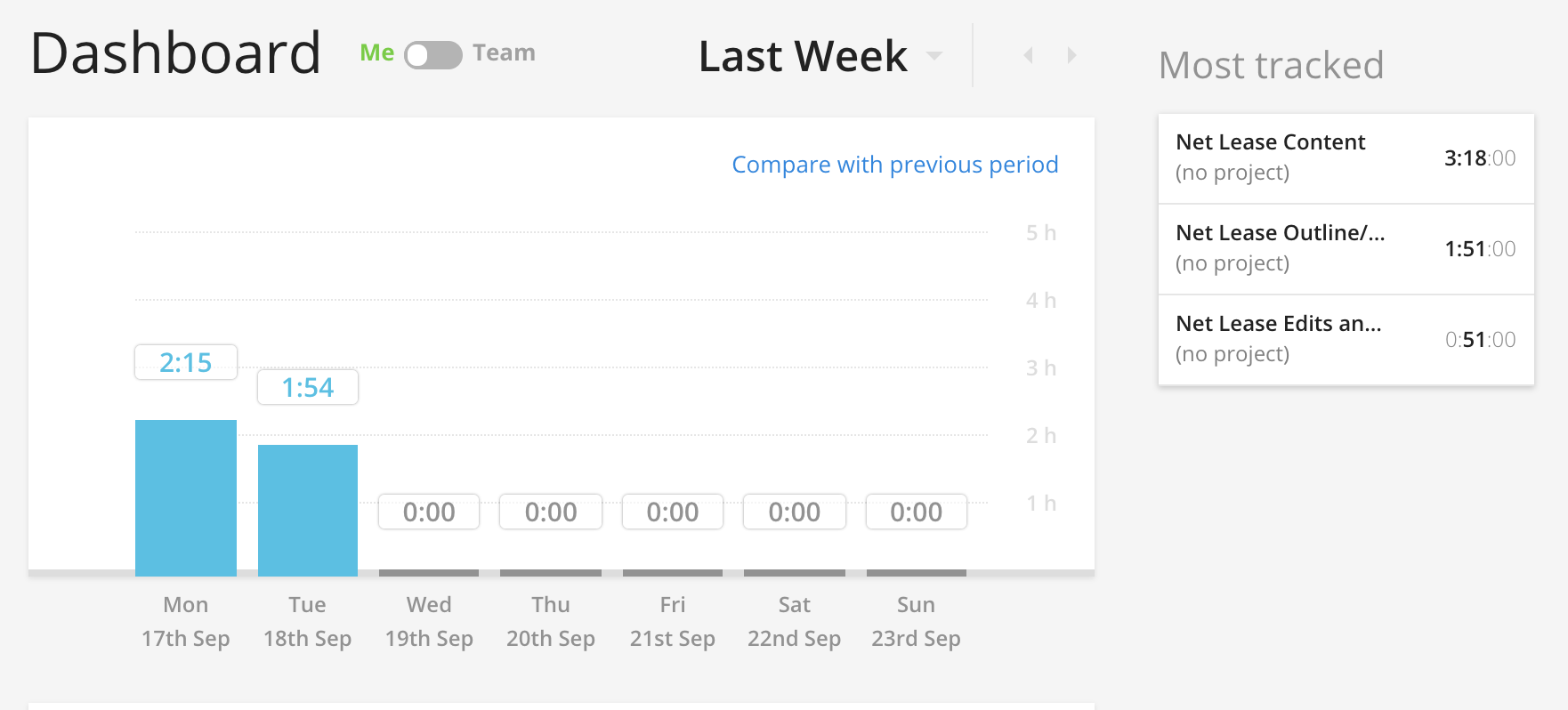Click the gray baseline bar under Friday

click(672, 573)
